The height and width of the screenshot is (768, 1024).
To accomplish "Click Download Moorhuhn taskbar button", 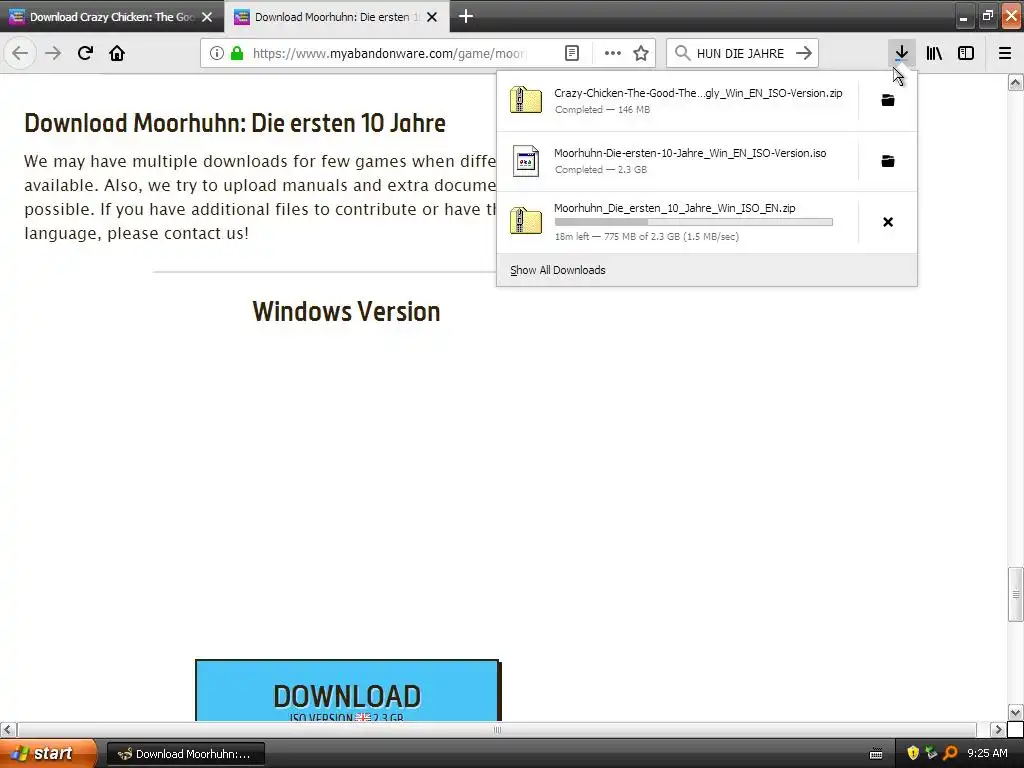I will tap(185, 754).
